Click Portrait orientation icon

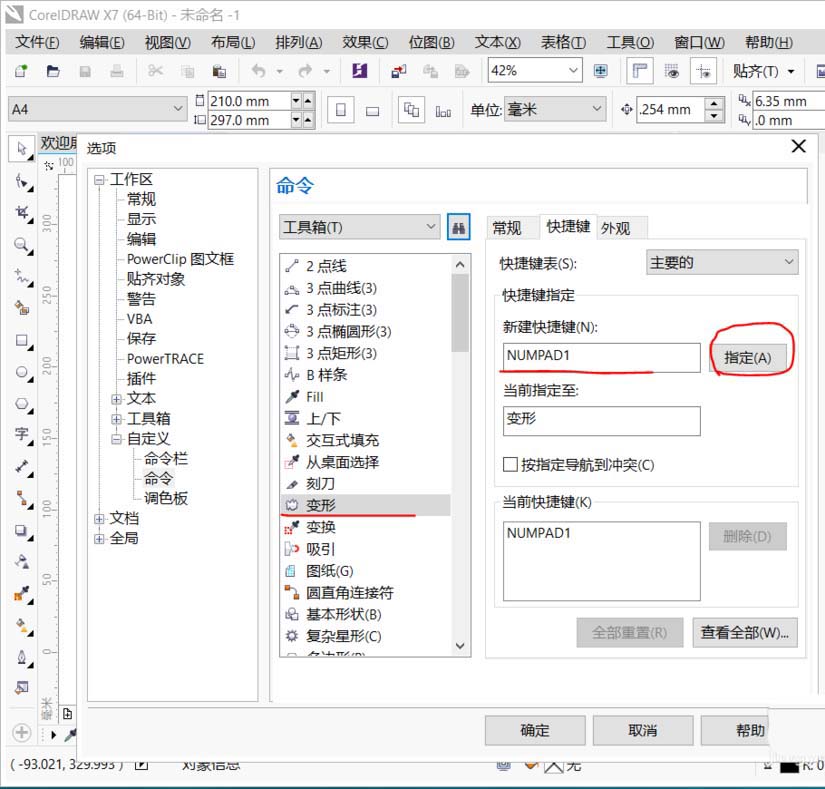tap(340, 110)
